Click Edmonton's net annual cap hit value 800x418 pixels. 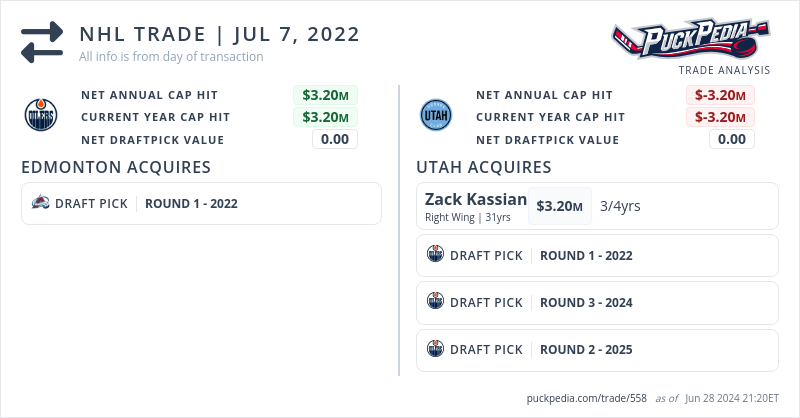click(x=325, y=95)
